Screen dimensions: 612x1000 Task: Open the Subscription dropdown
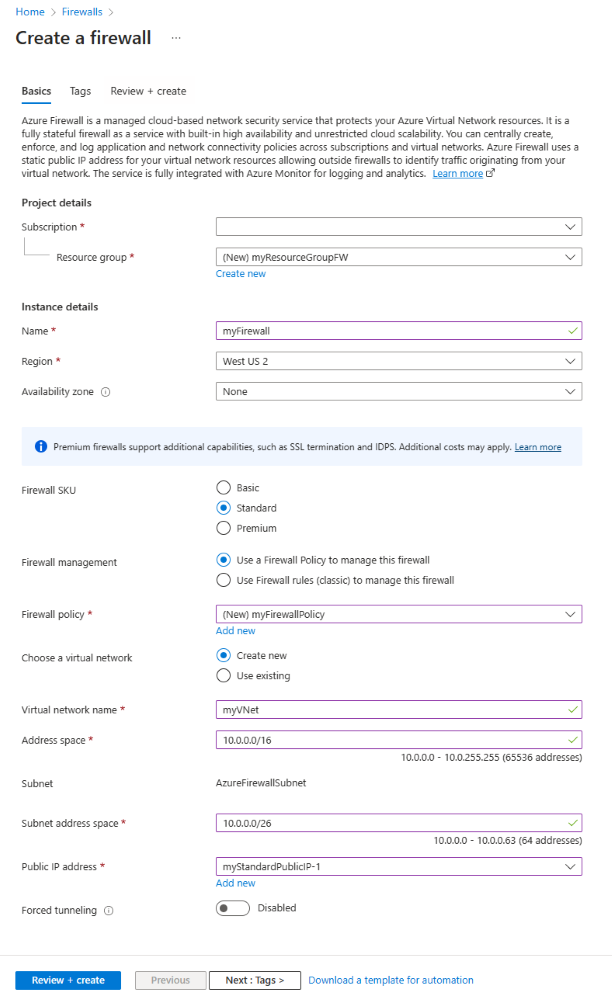399,227
